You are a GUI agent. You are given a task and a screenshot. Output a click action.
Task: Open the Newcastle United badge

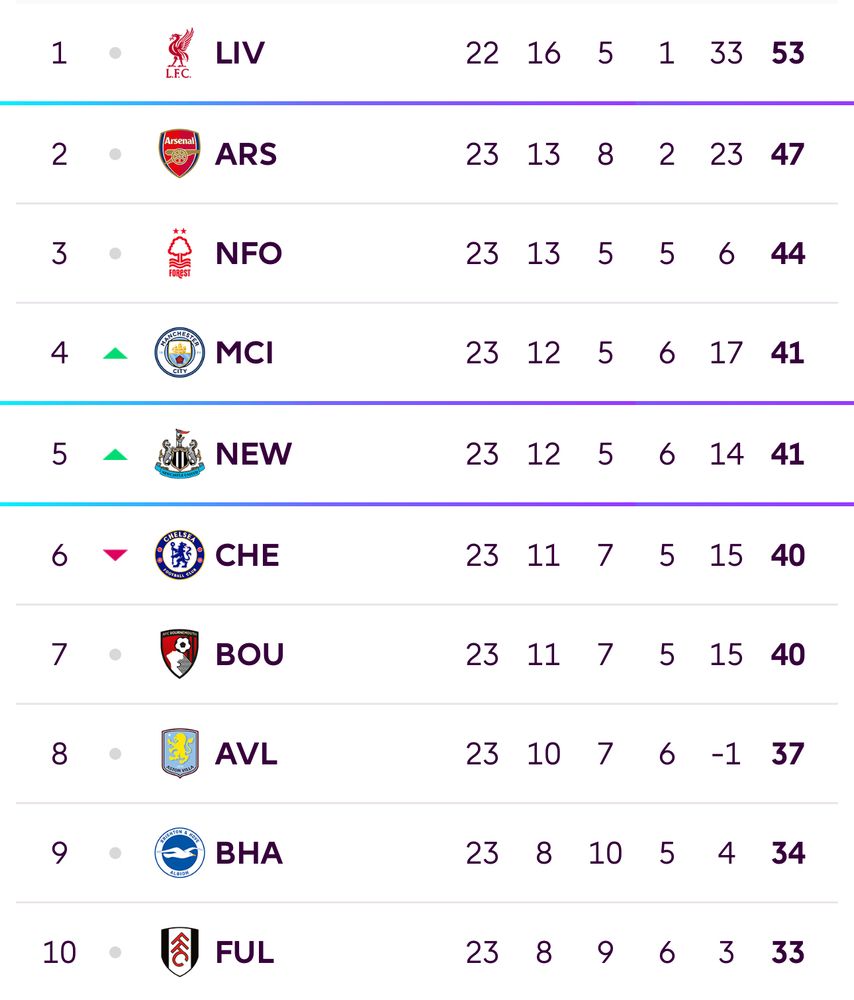pyautogui.click(x=180, y=454)
